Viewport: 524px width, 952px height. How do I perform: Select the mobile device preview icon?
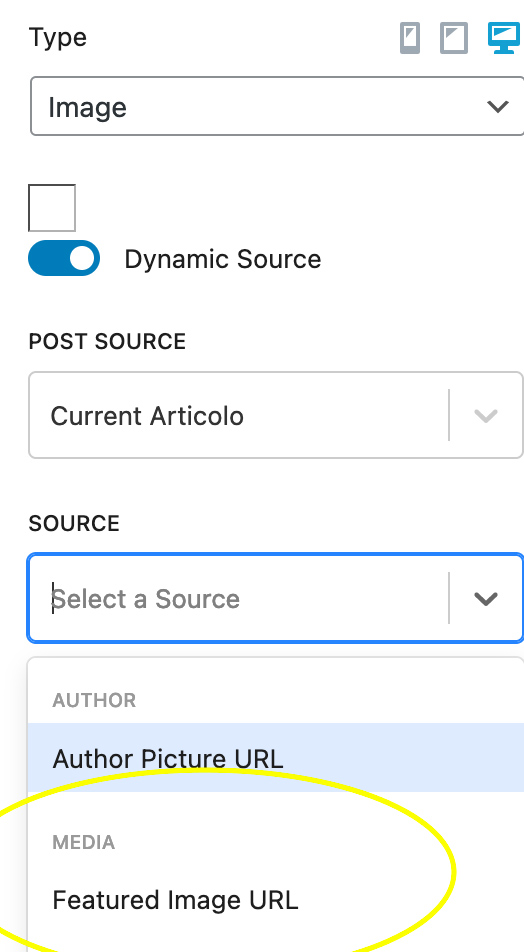(410, 38)
